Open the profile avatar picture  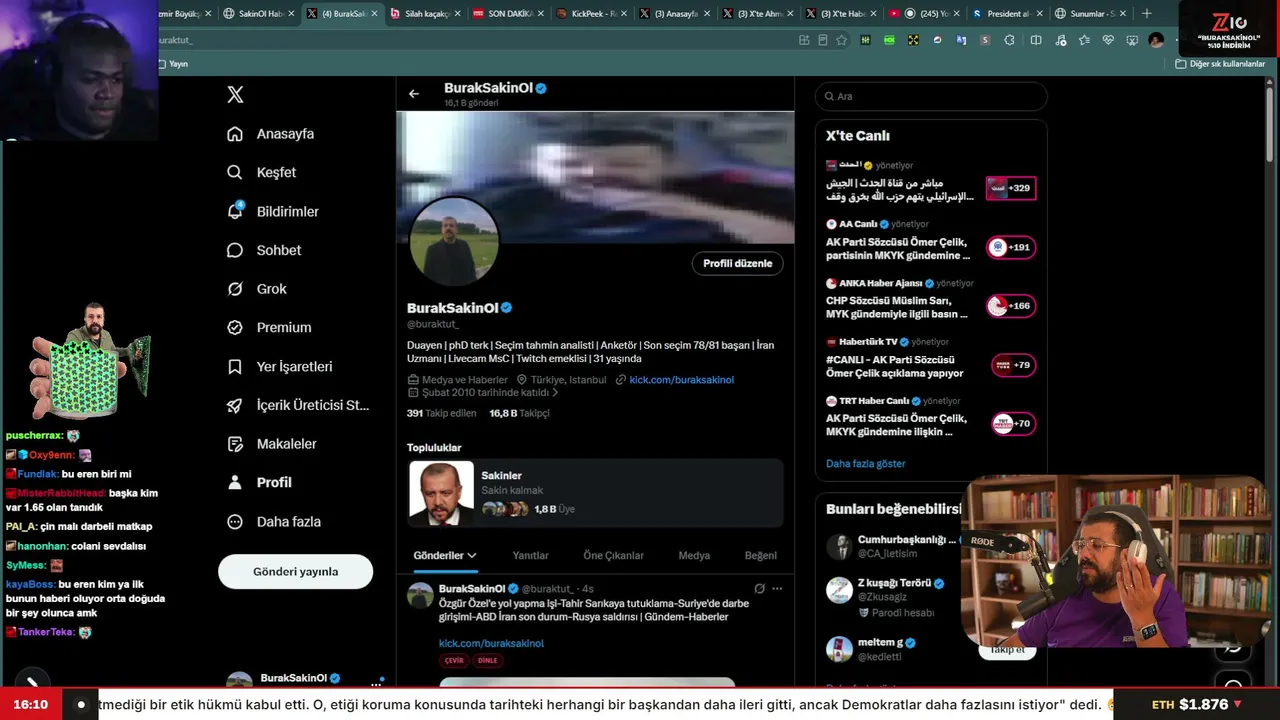pyautogui.click(x=454, y=242)
